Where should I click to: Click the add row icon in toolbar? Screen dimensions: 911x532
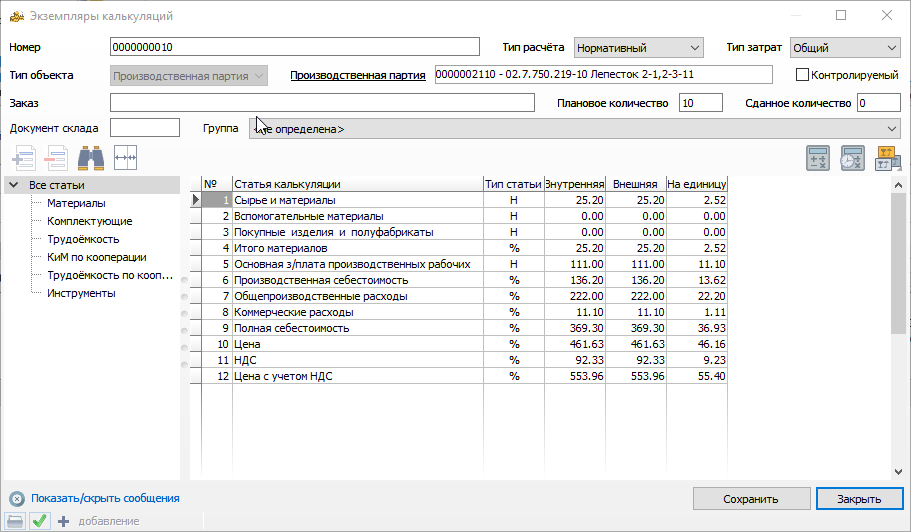coord(23,158)
